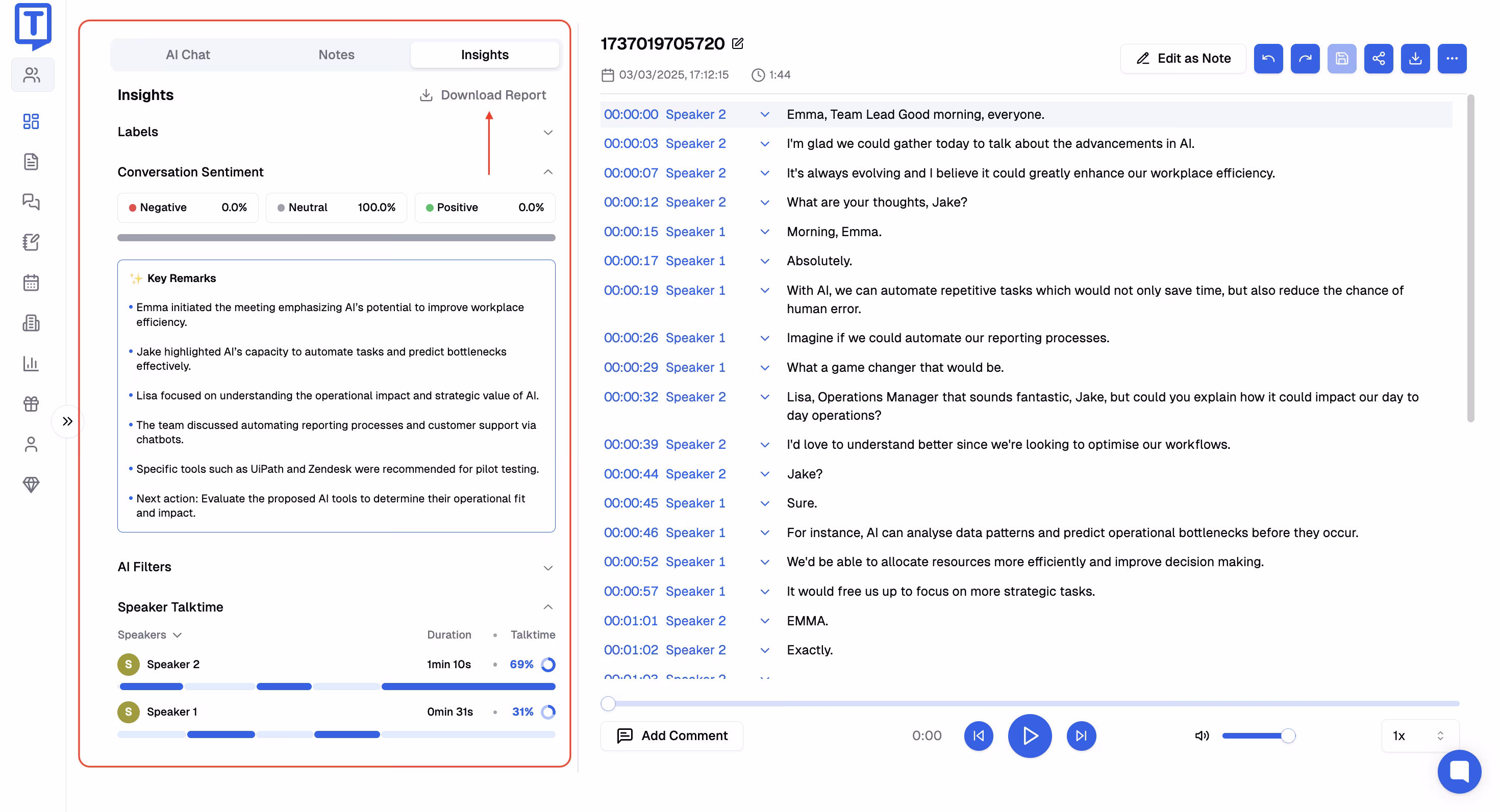Expand the sidebar with the double-chevron button
The height and width of the screenshot is (812, 1500).
(x=67, y=421)
